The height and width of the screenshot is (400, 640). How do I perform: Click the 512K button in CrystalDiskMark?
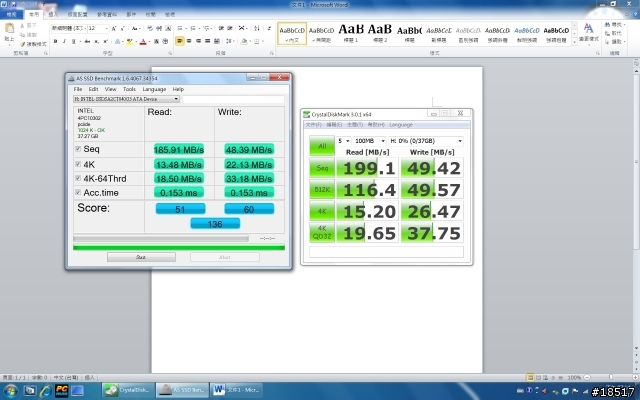click(x=322, y=189)
